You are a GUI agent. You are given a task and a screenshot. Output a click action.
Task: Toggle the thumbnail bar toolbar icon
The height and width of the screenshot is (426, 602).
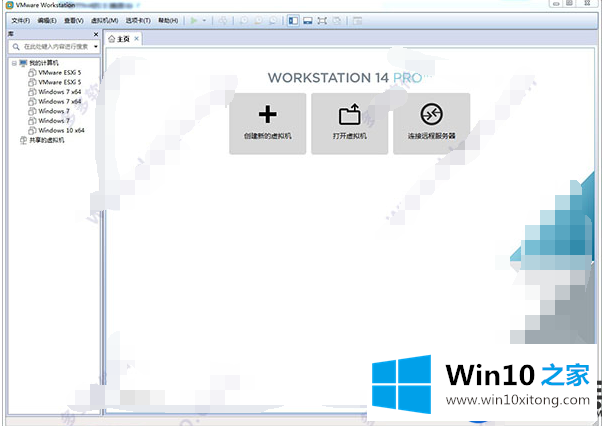click(308, 21)
